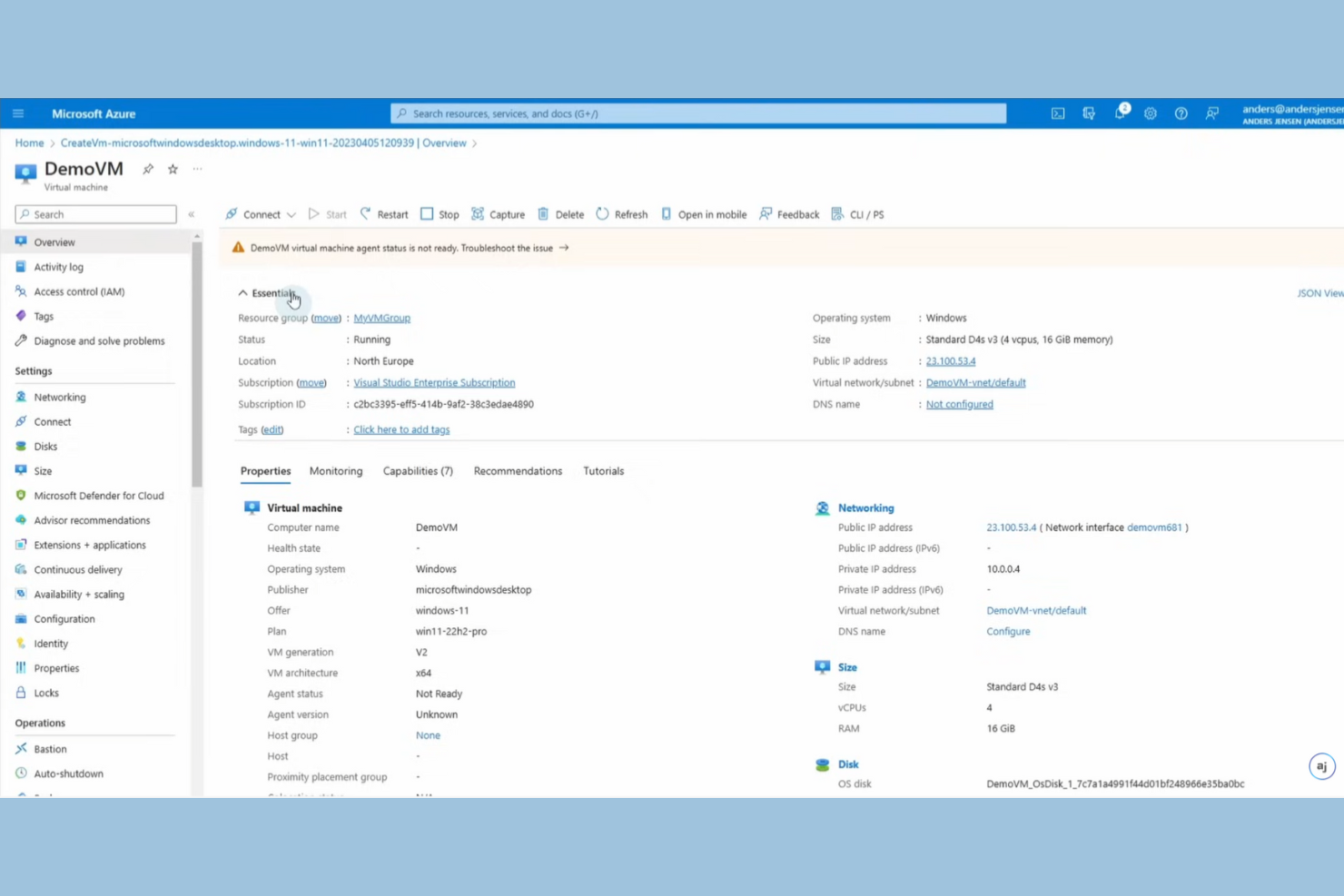Image resolution: width=1344 pixels, height=896 pixels.
Task: Click the Start toolbar button
Action: coord(327,214)
